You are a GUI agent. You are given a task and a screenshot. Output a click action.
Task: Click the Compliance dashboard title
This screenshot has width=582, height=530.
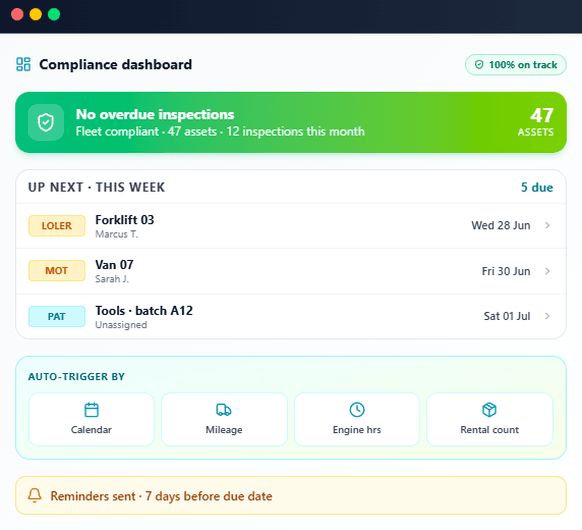click(x=116, y=65)
